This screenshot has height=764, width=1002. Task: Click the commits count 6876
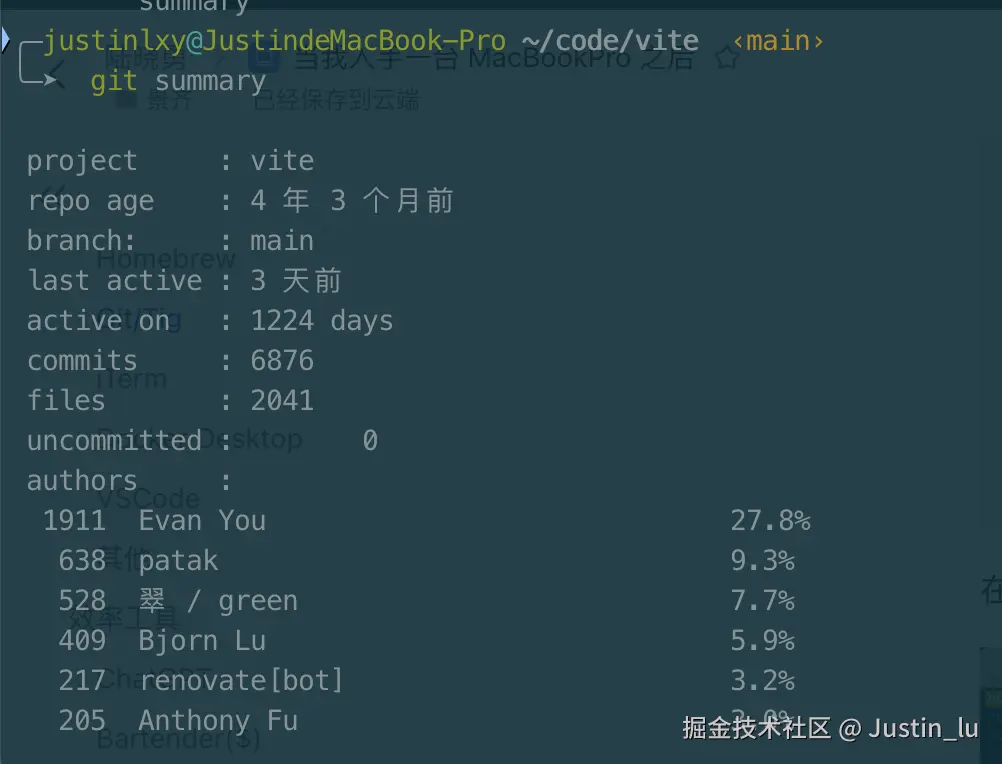[282, 361]
